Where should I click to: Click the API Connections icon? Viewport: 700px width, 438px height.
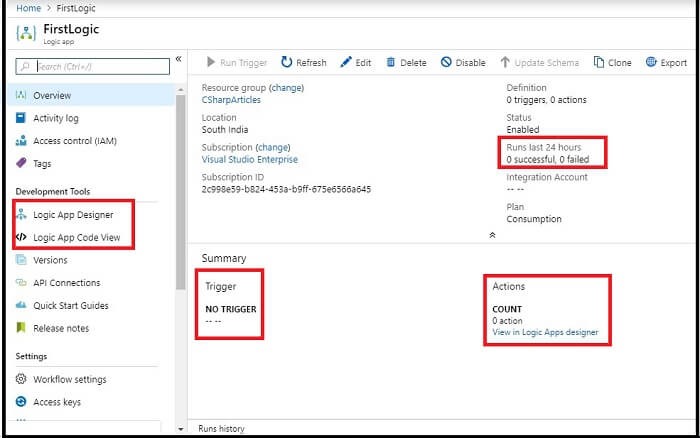21,283
